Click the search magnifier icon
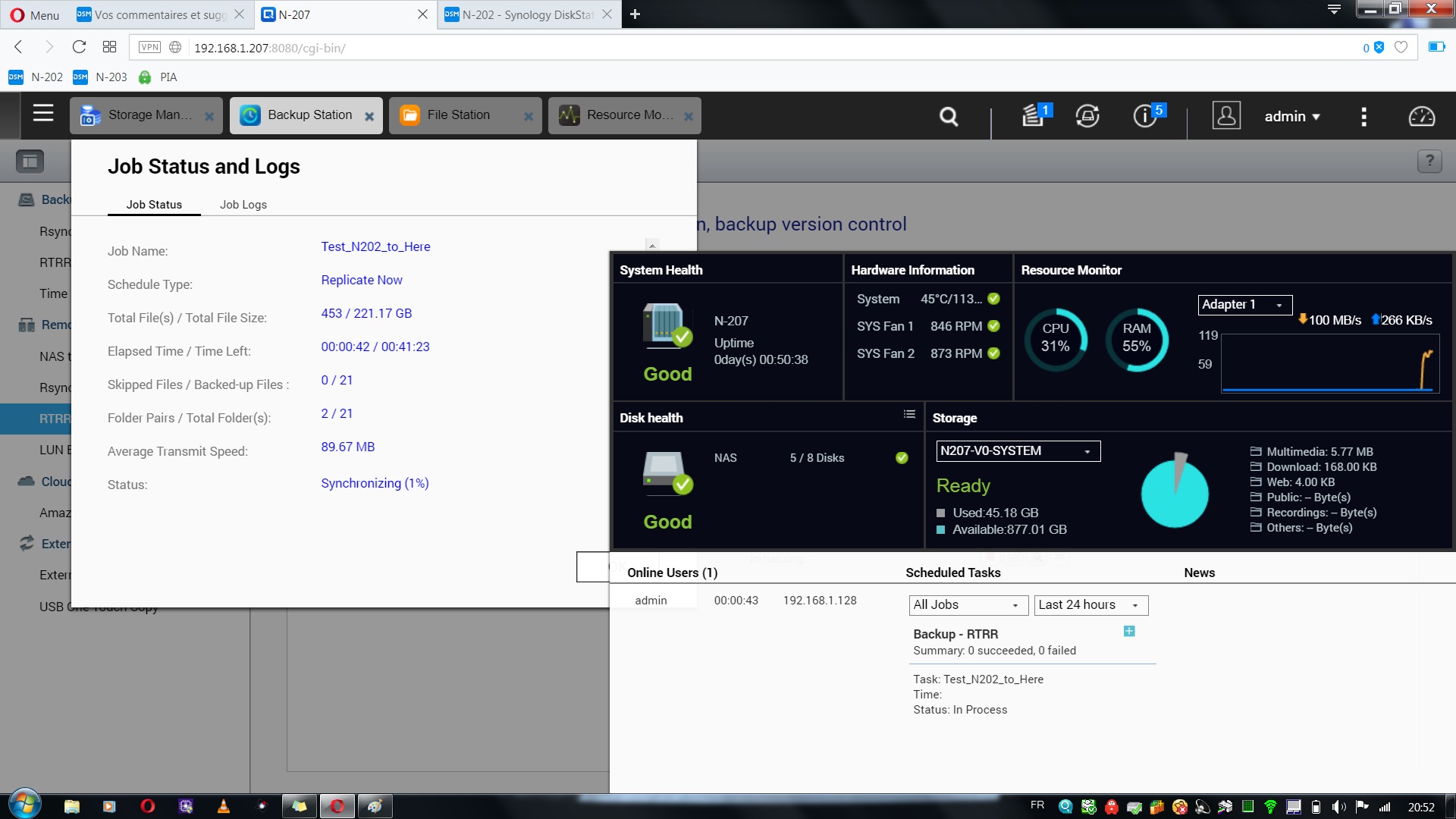Viewport: 1456px width, 819px height. [x=948, y=116]
